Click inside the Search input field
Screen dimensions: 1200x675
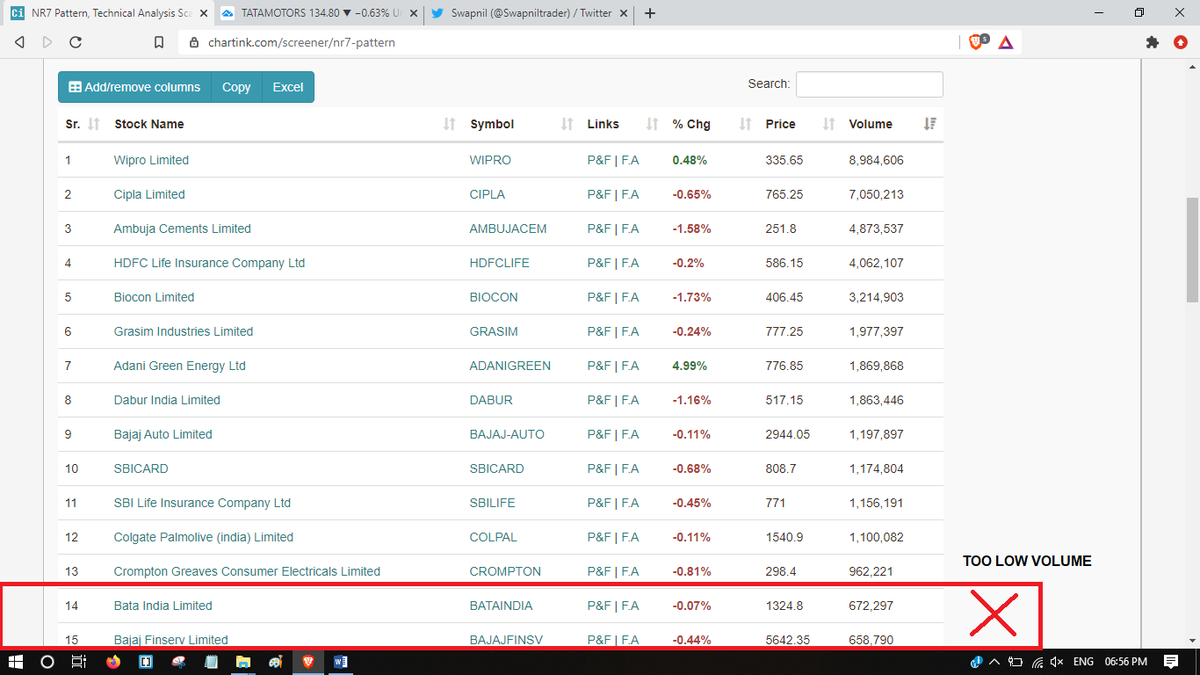(869, 84)
